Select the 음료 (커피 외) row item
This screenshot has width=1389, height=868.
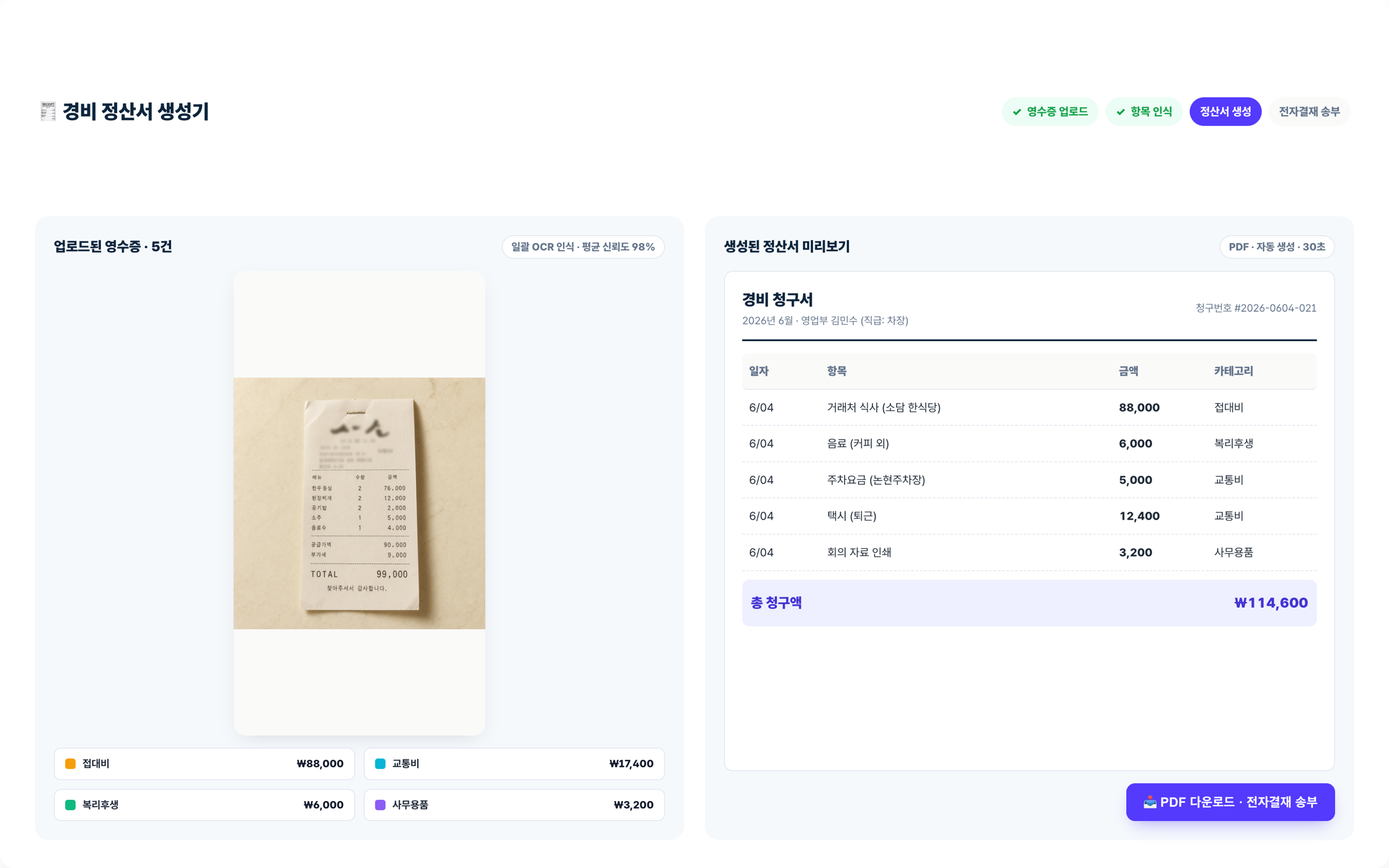pos(858,443)
